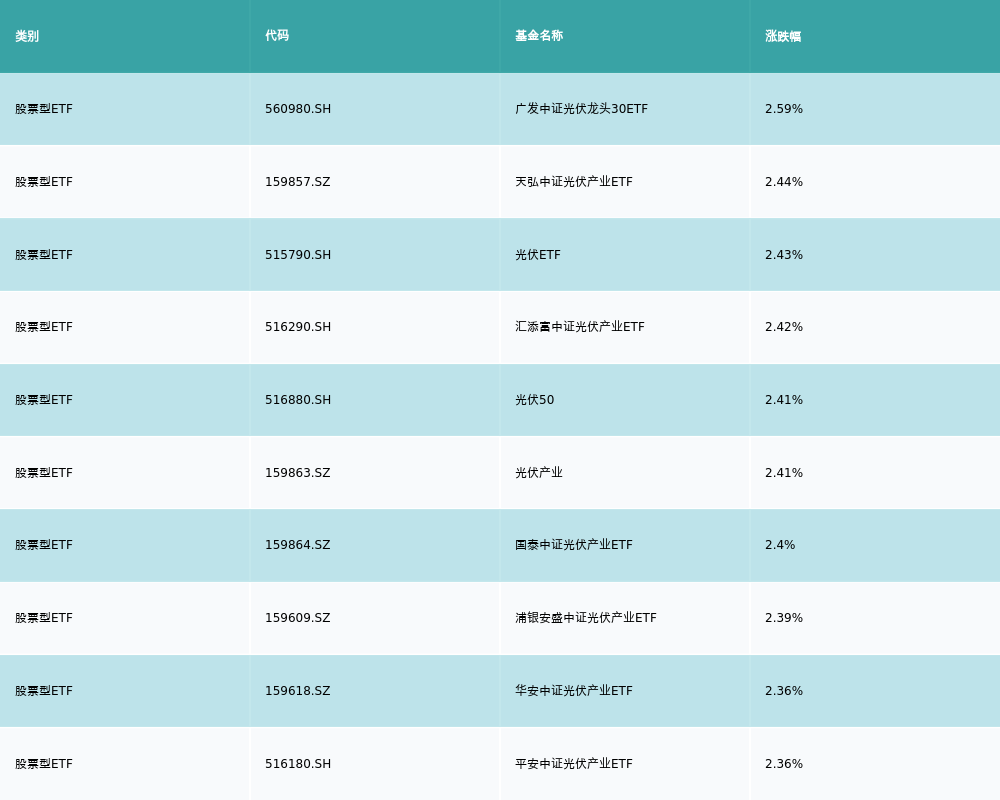Select fund name 光伏ETF
The image size is (1000, 800).
click(538, 255)
